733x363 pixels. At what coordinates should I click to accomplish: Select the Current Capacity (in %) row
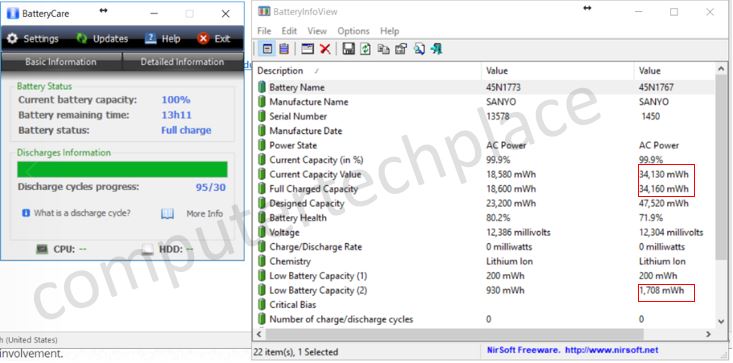(485, 160)
